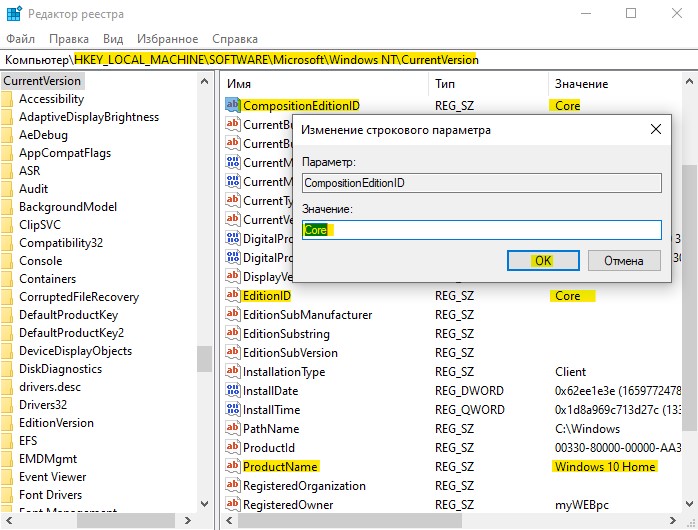
Task: Select the CurrentVersion tree node
Action: click(x=42, y=81)
